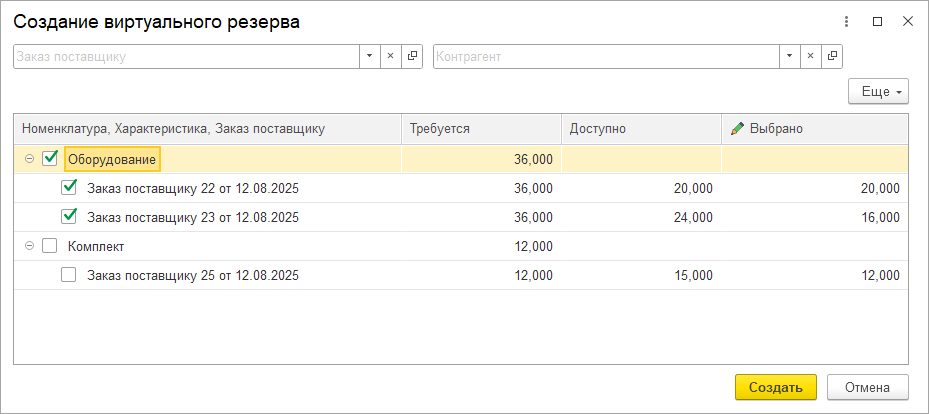Click Требуется value 36,000 for order 23

tap(533, 217)
